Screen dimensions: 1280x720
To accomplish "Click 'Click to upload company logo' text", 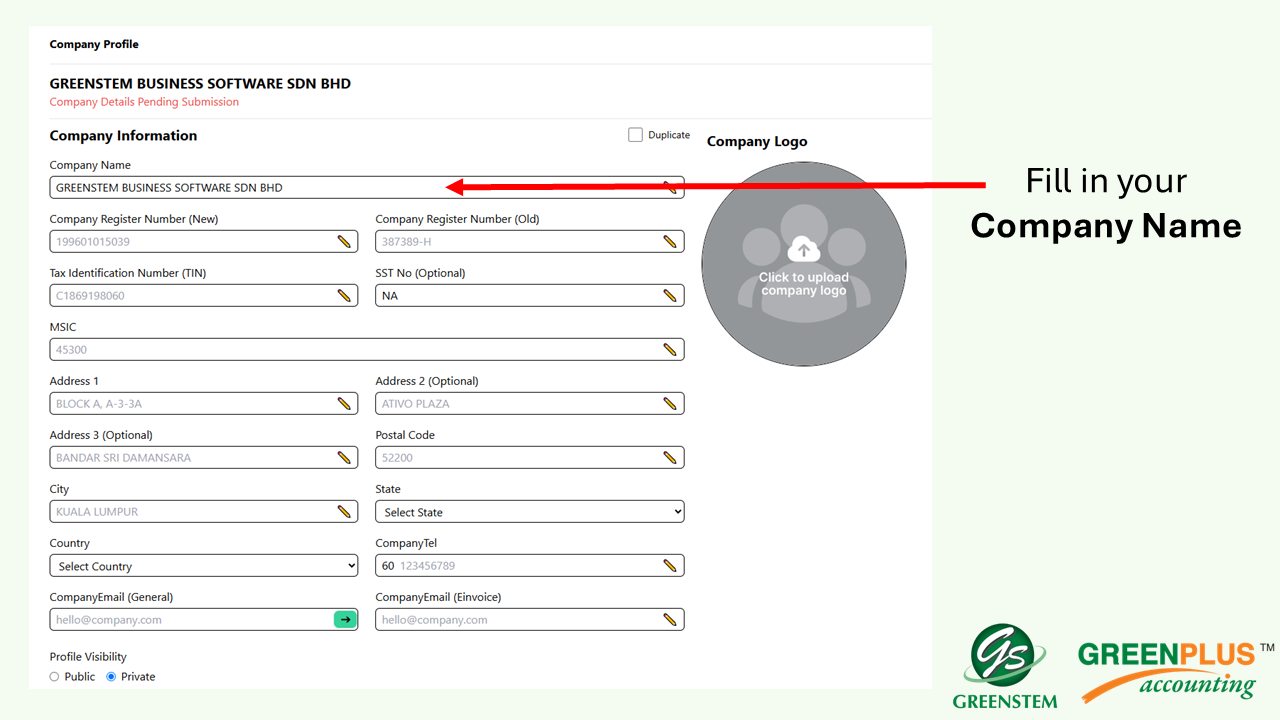I will [x=804, y=284].
